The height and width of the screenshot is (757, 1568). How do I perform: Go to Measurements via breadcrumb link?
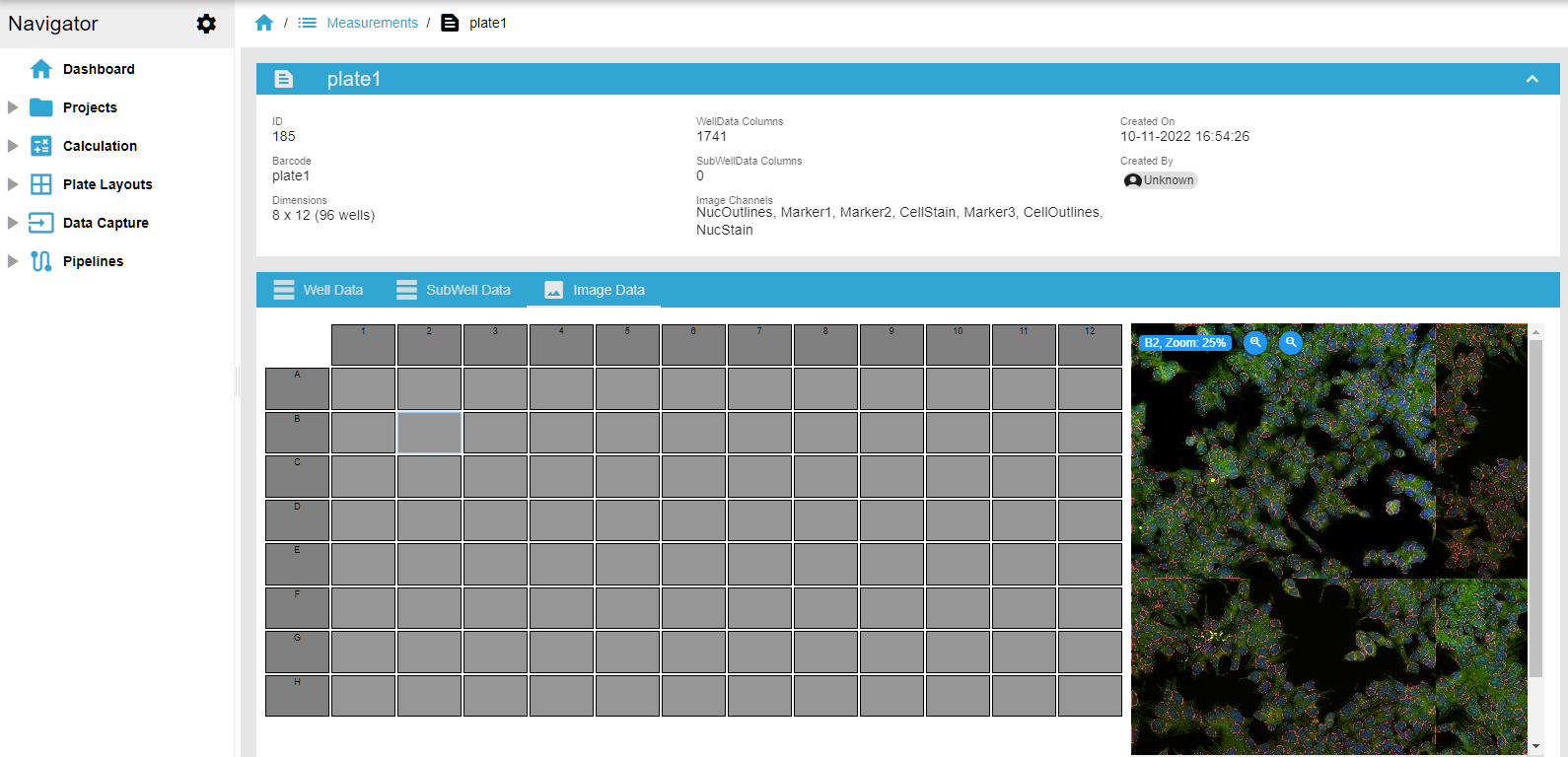[x=372, y=23]
